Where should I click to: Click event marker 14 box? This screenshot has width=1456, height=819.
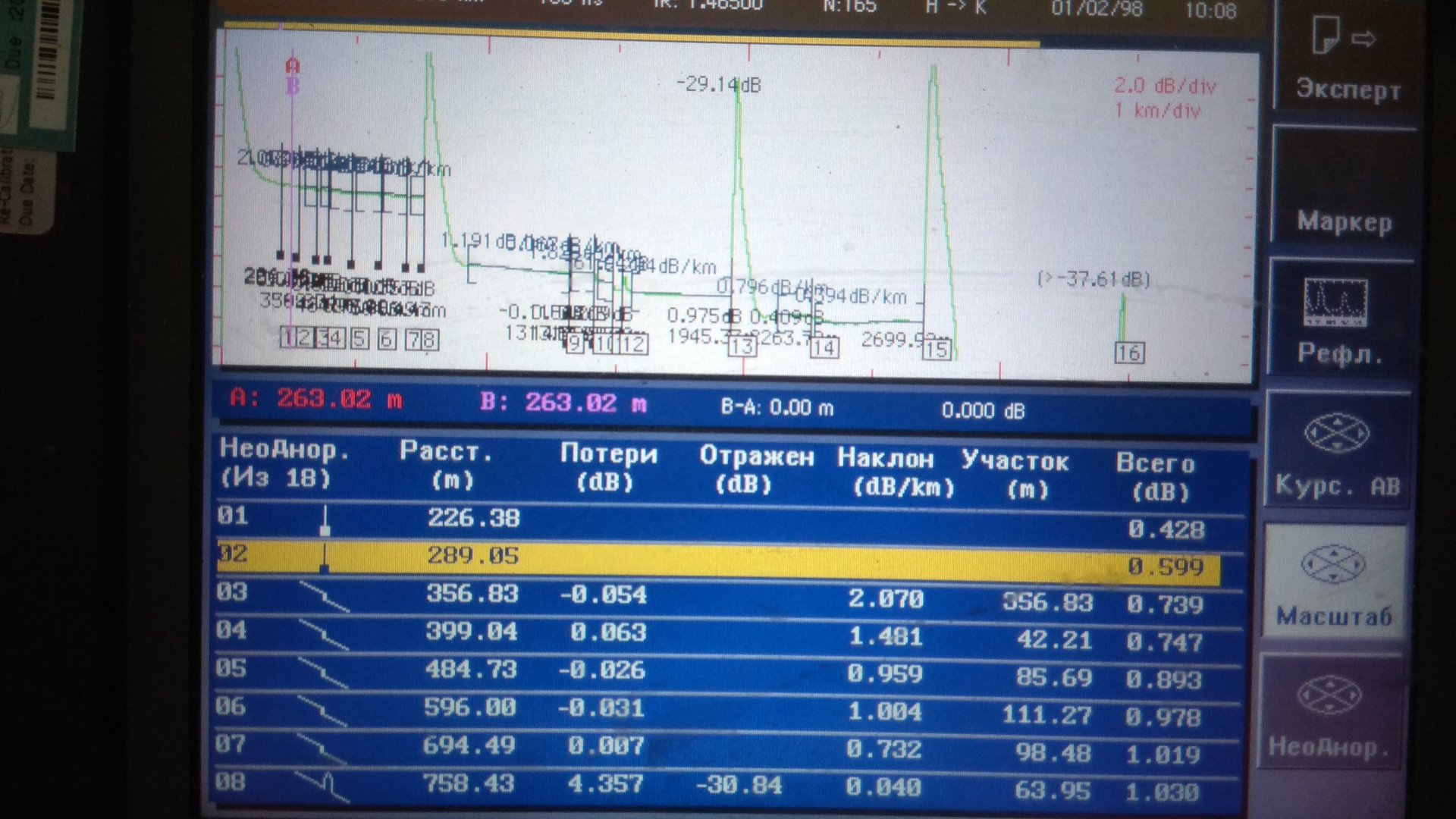coord(824,348)
